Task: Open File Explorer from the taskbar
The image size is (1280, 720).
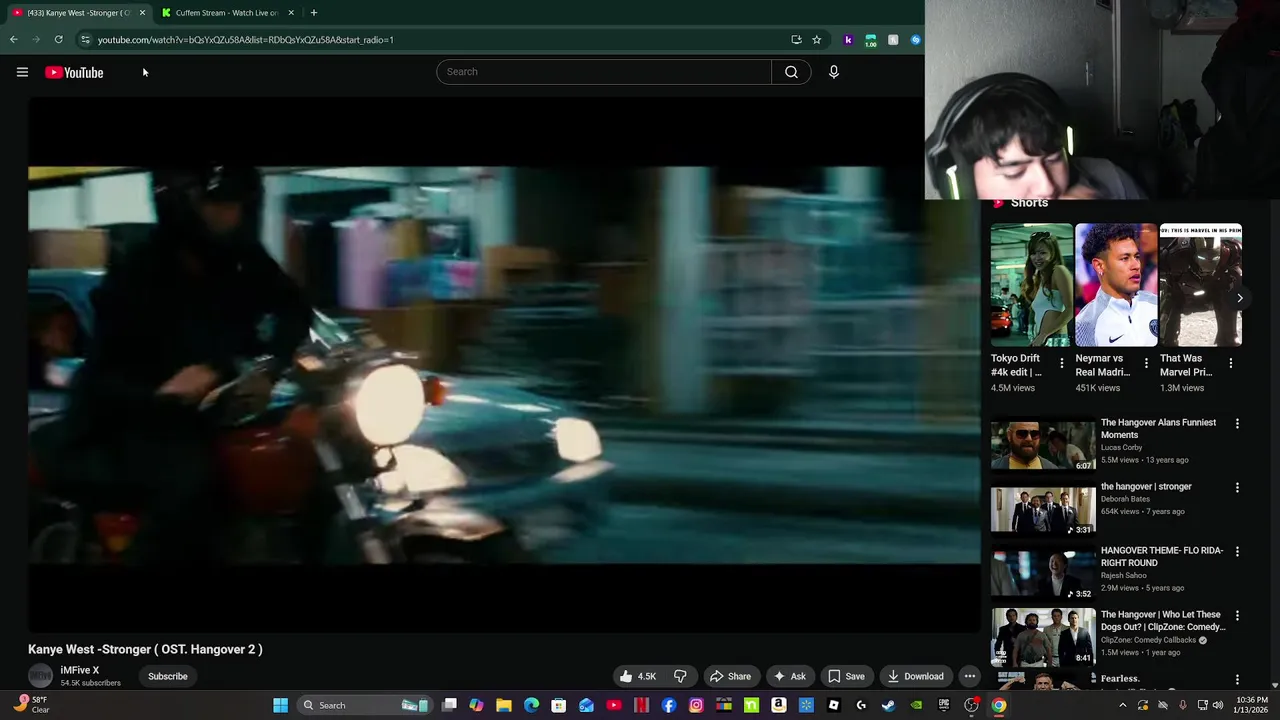Action: tap(504, 706)
